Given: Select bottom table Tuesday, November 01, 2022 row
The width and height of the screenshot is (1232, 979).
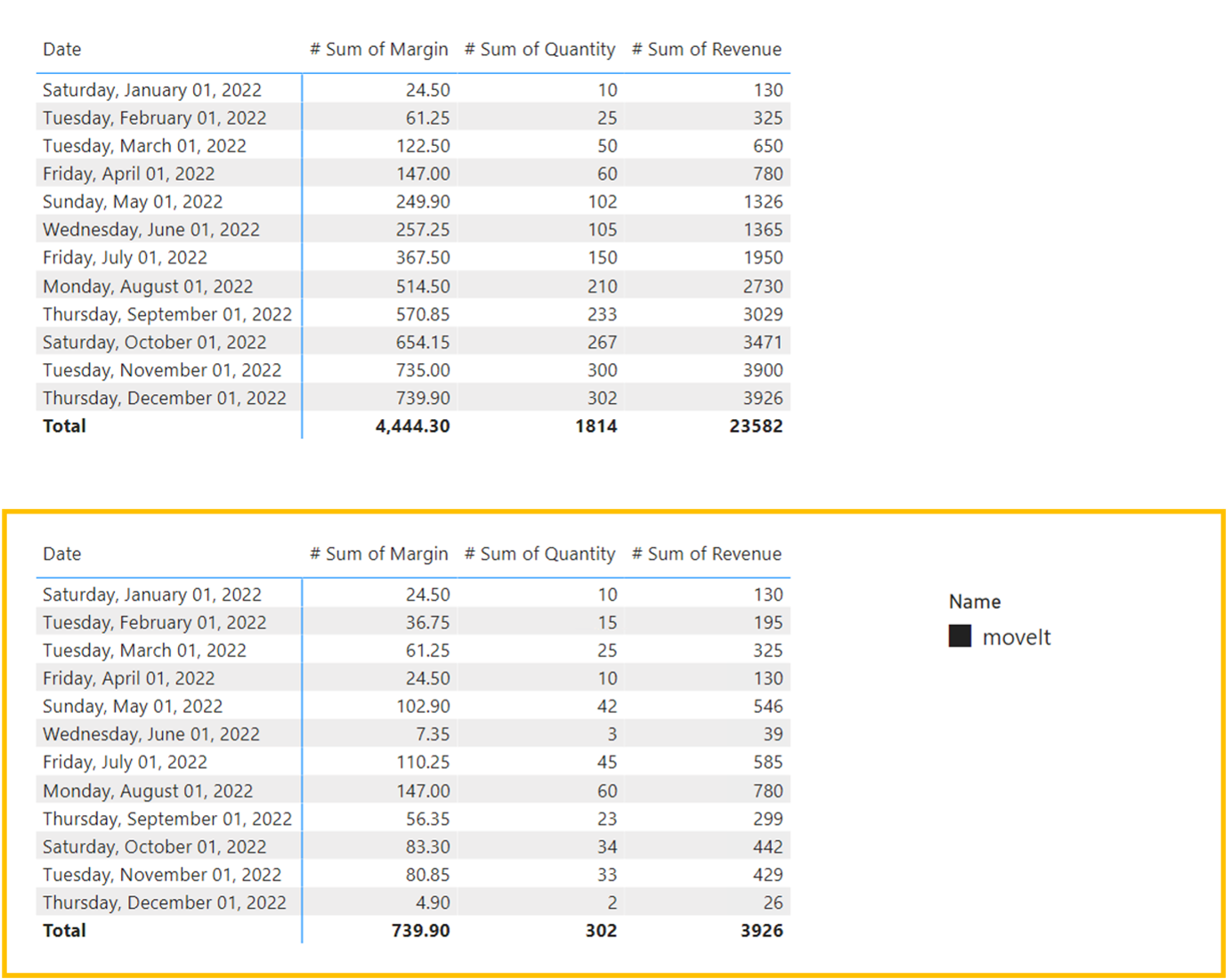Looking at the screenshot, I should point(413,874).
